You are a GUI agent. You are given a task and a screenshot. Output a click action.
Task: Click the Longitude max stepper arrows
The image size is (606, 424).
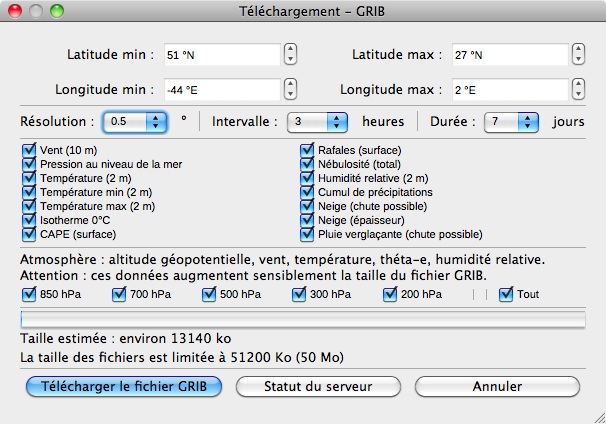[576, 89]
